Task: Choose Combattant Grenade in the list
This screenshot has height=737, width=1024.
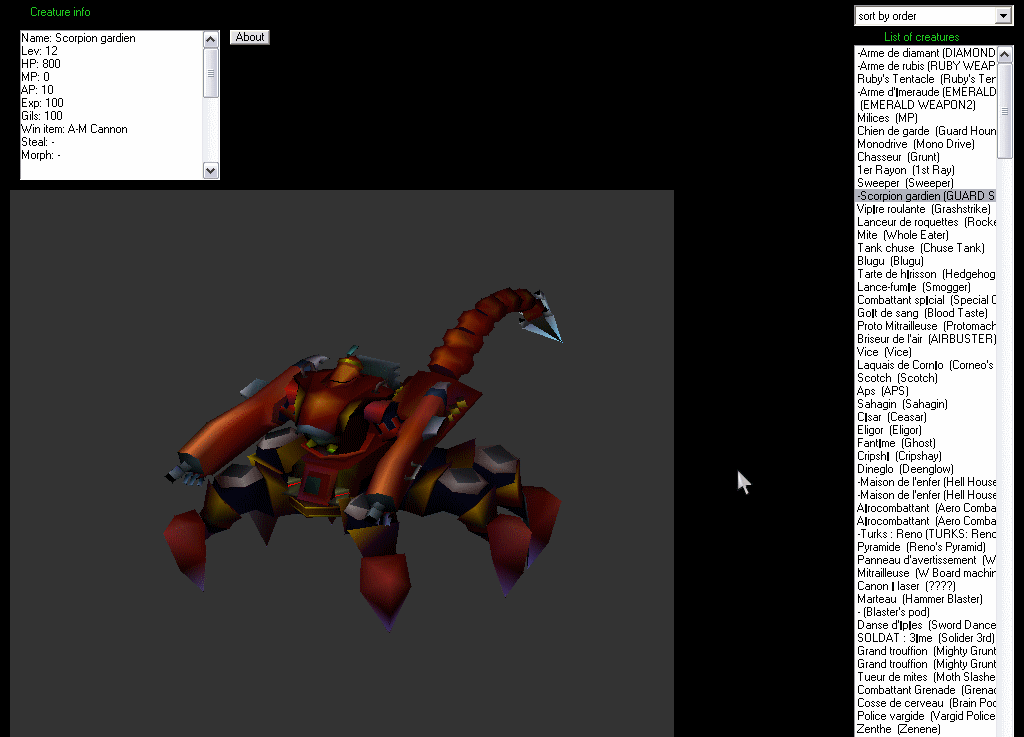Action: [x=926, y=691]
